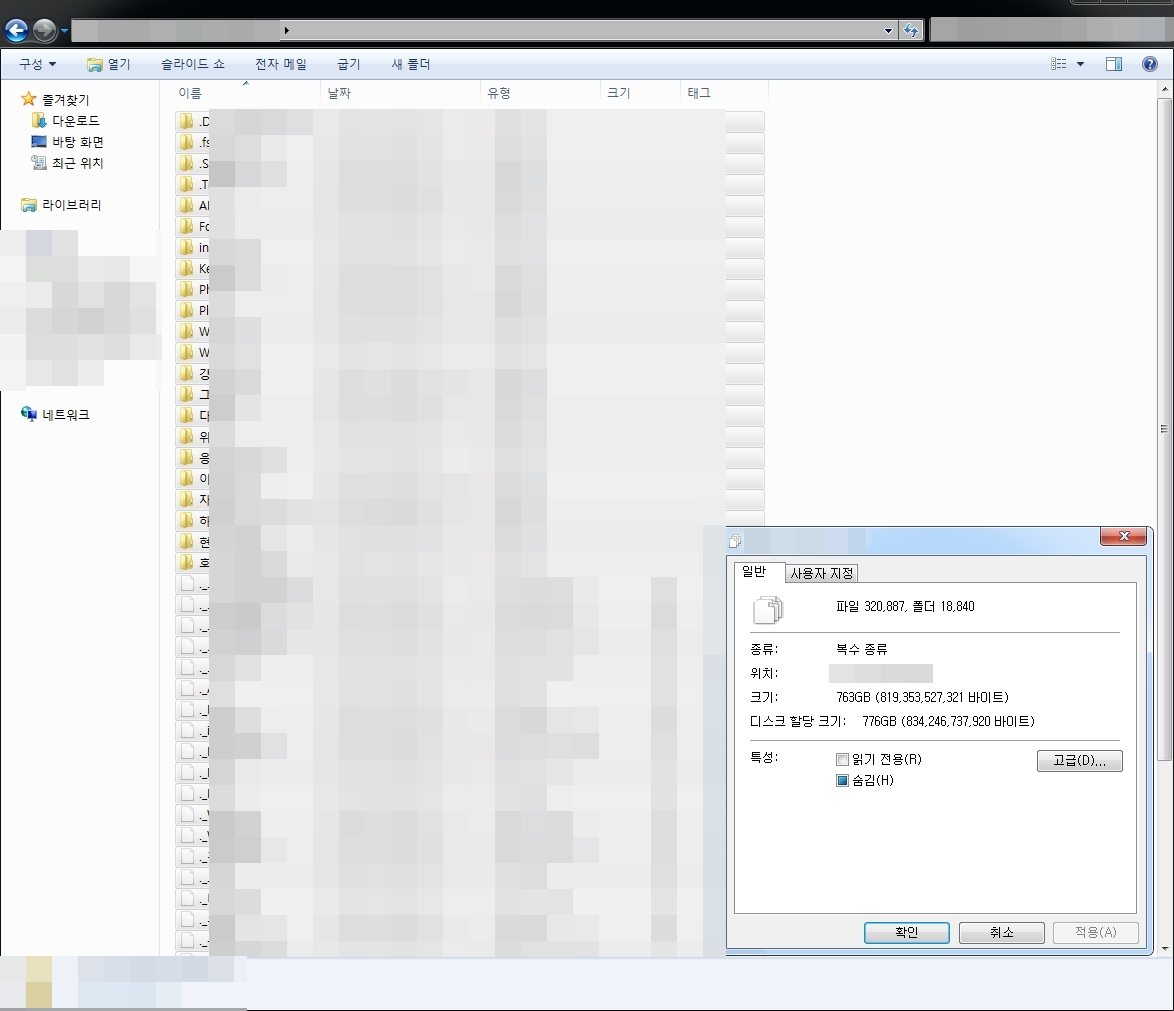Select the folder starting with ".D"

(469, 121)
